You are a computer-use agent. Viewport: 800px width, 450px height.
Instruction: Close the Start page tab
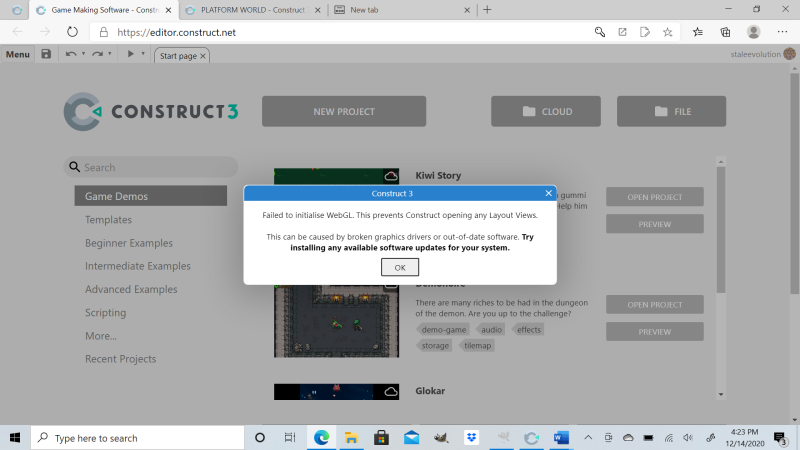pyautogui.click(x=203, y=56)
